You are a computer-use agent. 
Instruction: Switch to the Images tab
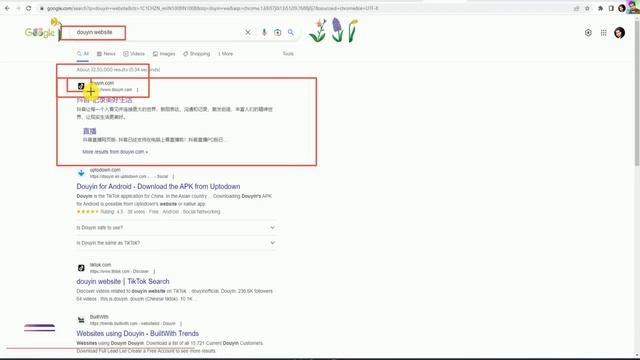click(x=164, y=54)
